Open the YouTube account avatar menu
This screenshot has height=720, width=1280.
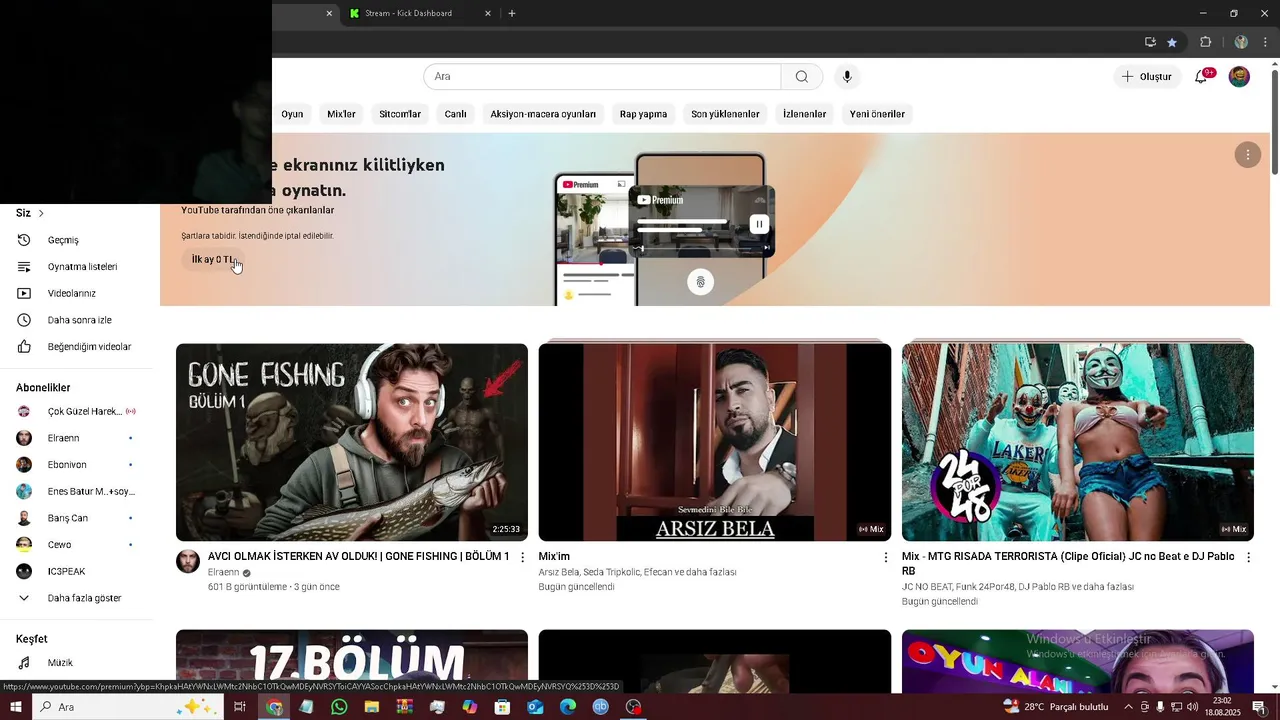click(x=1239, y=77)
